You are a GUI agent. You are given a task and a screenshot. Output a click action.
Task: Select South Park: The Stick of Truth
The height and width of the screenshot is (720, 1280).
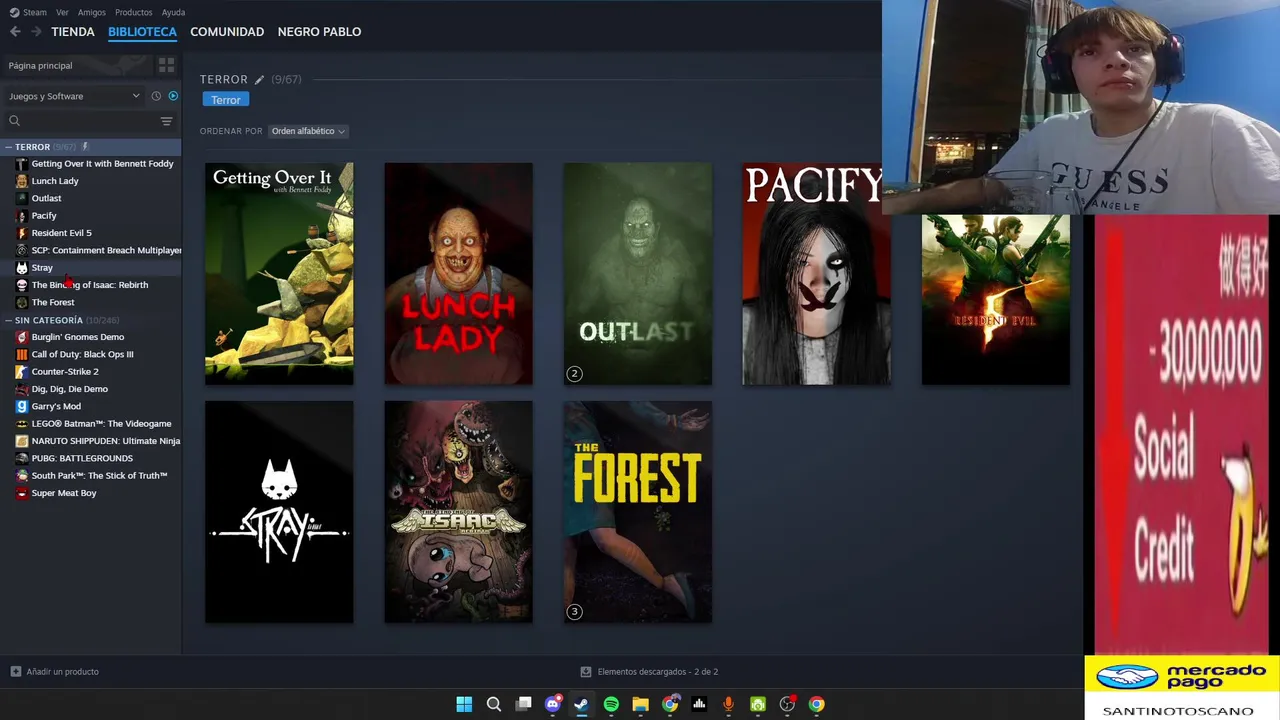(x=91, y=476)
